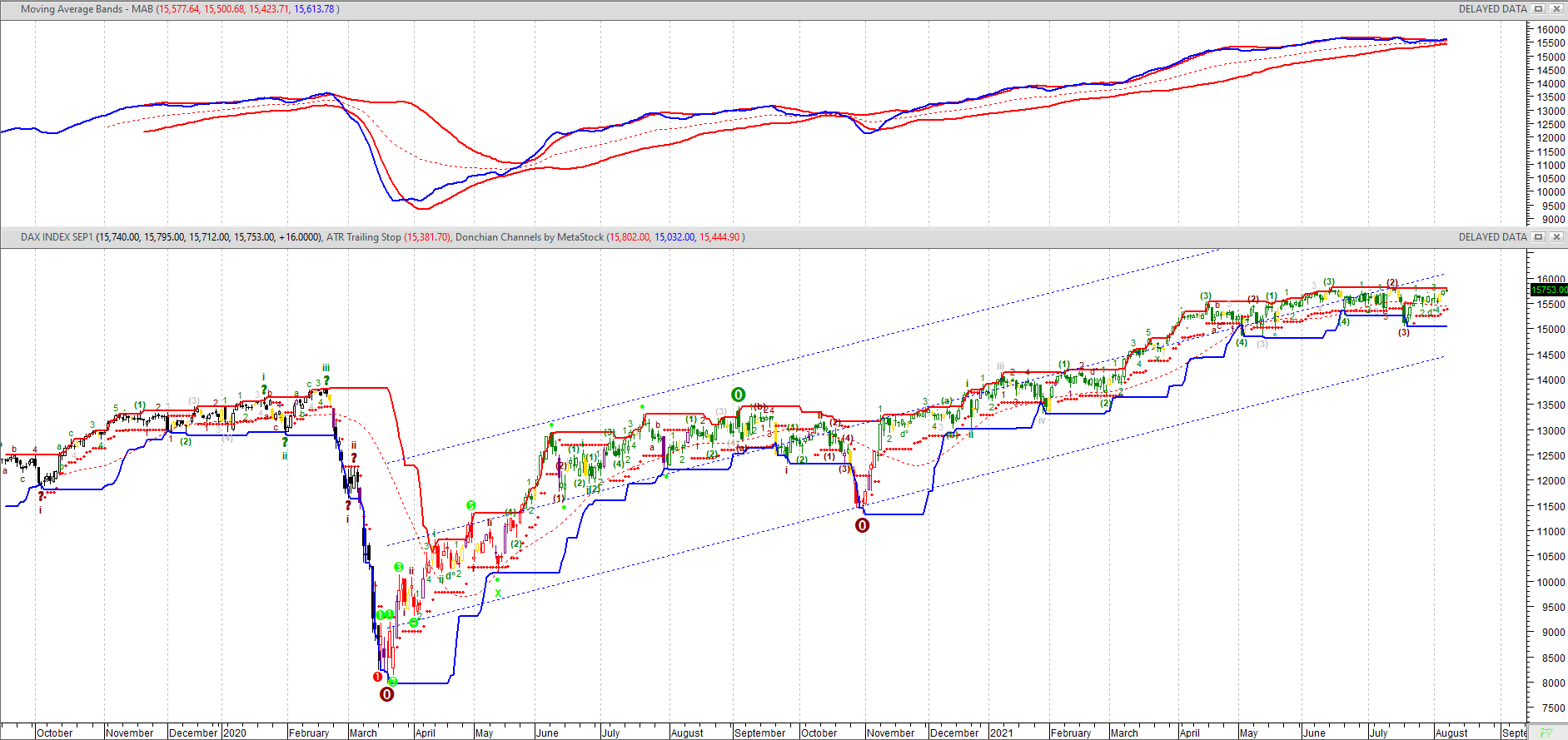
Task: Click the 'October' 2019 label on date axis
Action: (x=55, y=733)
